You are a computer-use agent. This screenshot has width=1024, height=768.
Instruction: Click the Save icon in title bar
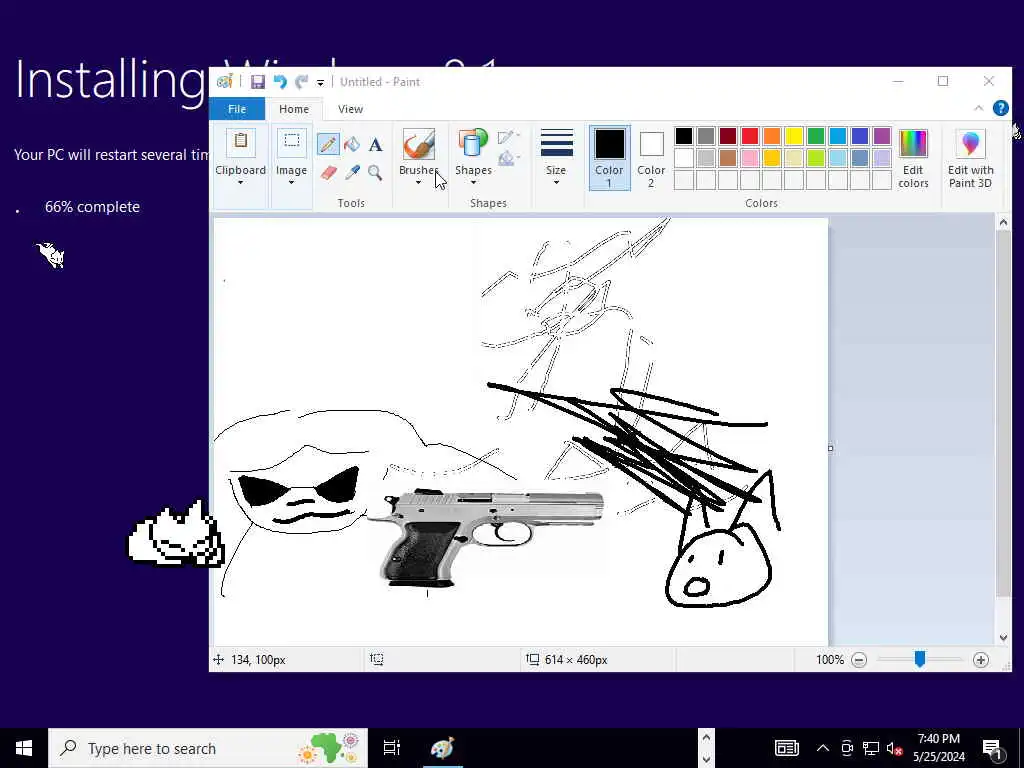pyautogui.click(x=257, y=82)
